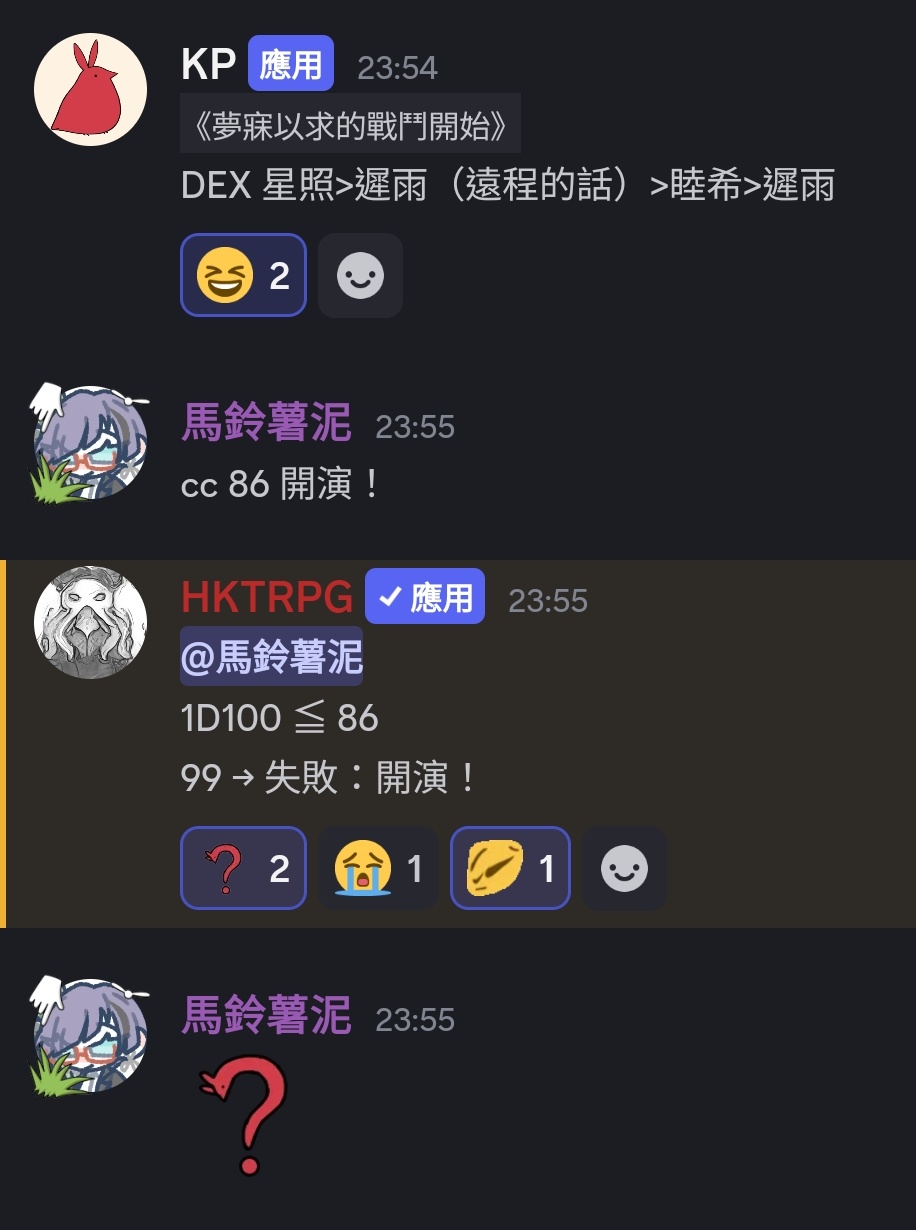Click the 應用 badge beside KP
Viewport: 916px width, 1230px height.
[x=291, y=64]
